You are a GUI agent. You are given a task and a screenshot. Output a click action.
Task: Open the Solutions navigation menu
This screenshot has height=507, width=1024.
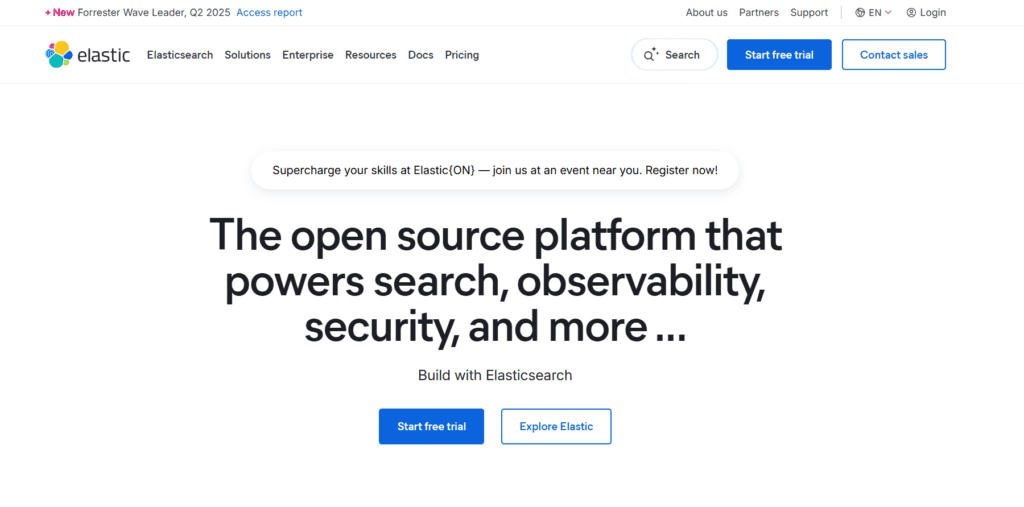pyautogui.click(x=247, y=55)
